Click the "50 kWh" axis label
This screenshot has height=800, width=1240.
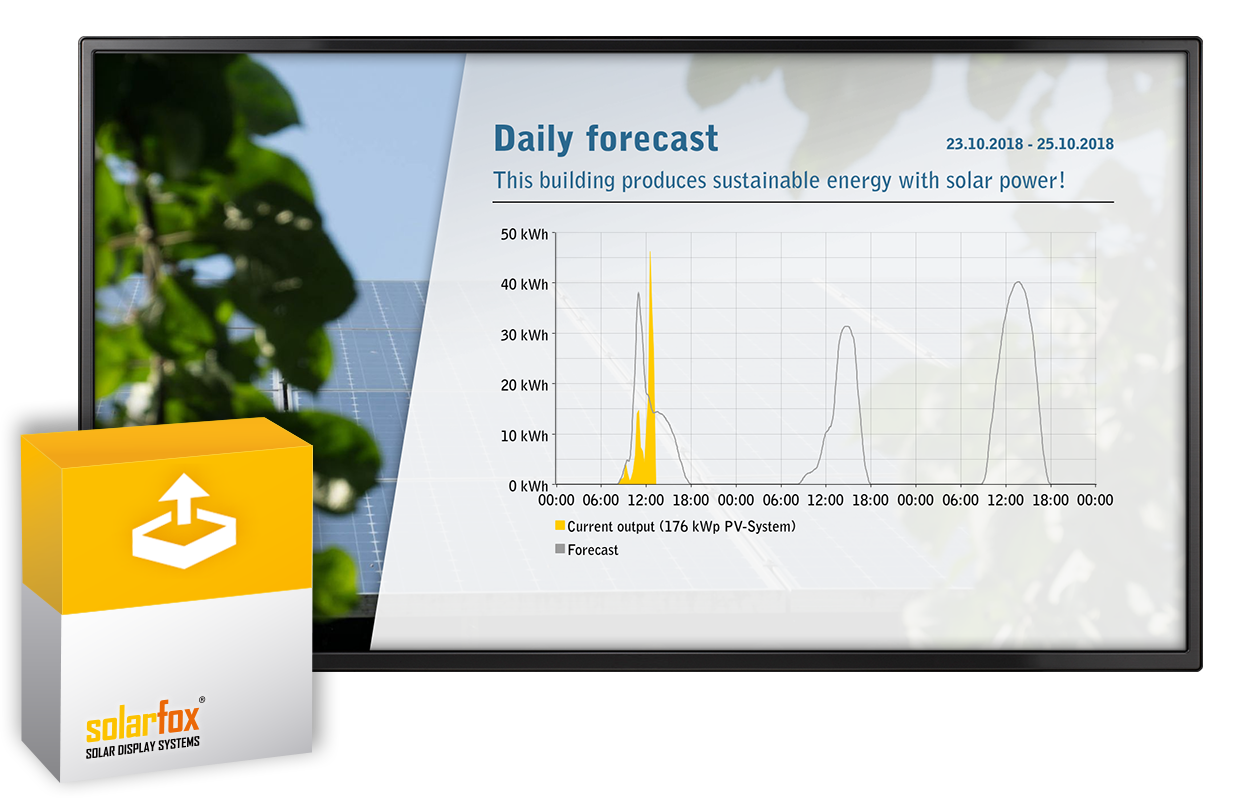[523, 234]
